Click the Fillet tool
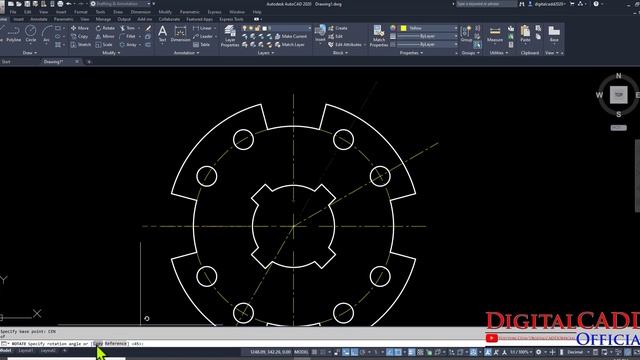 coord(128,36)
